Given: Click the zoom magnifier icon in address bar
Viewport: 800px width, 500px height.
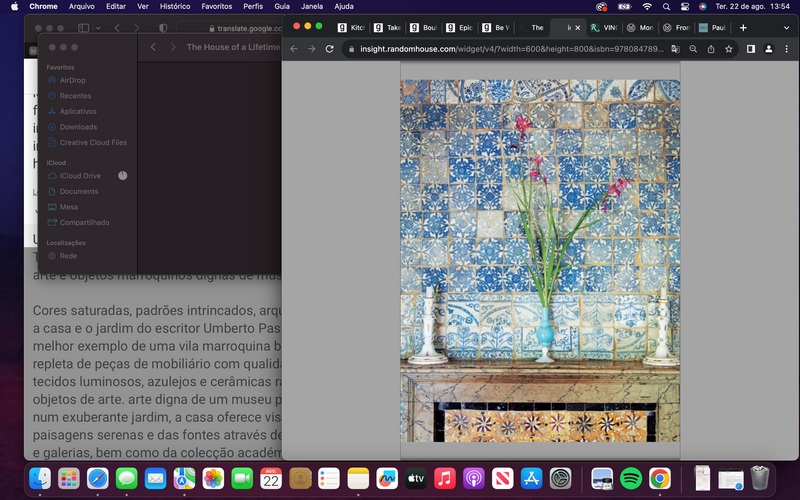Looking at the screenshot, I should click(x=693, y=48).
